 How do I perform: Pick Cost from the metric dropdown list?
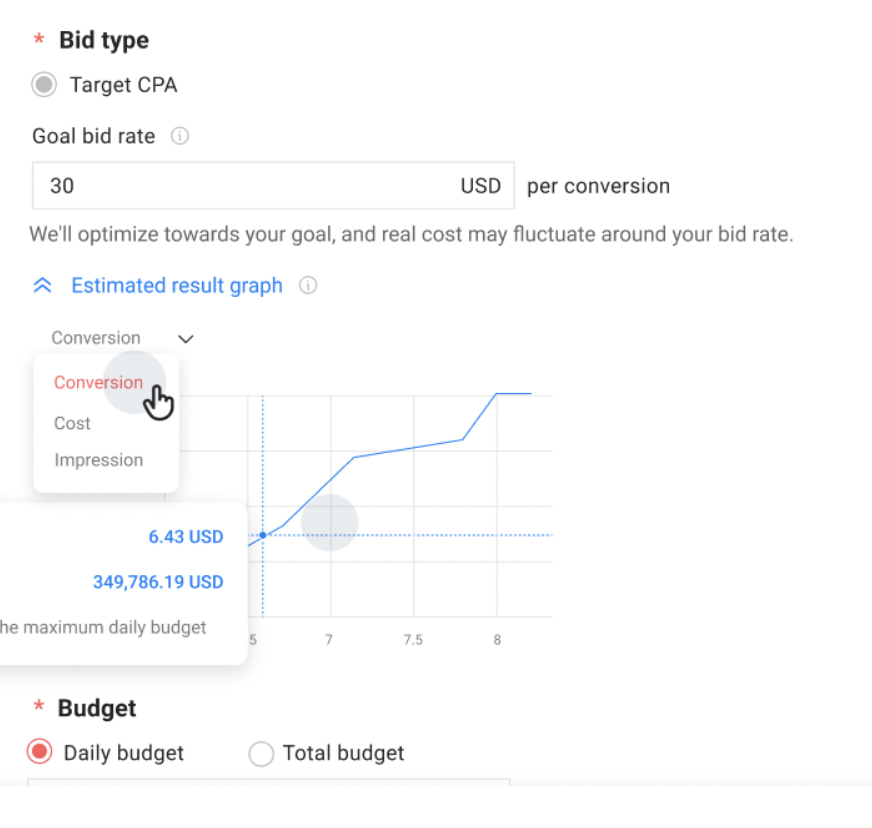click(x=71, y=423)
